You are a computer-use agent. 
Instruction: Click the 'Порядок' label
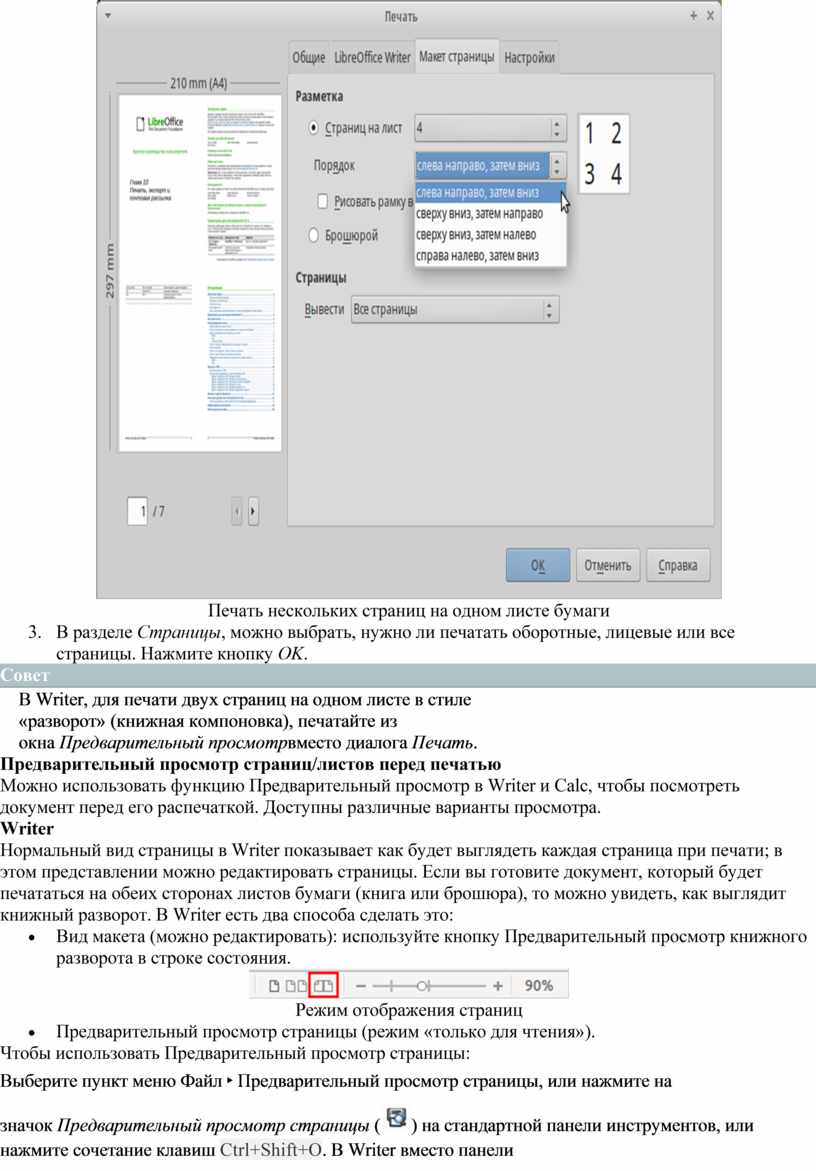[x=334, y=166]
